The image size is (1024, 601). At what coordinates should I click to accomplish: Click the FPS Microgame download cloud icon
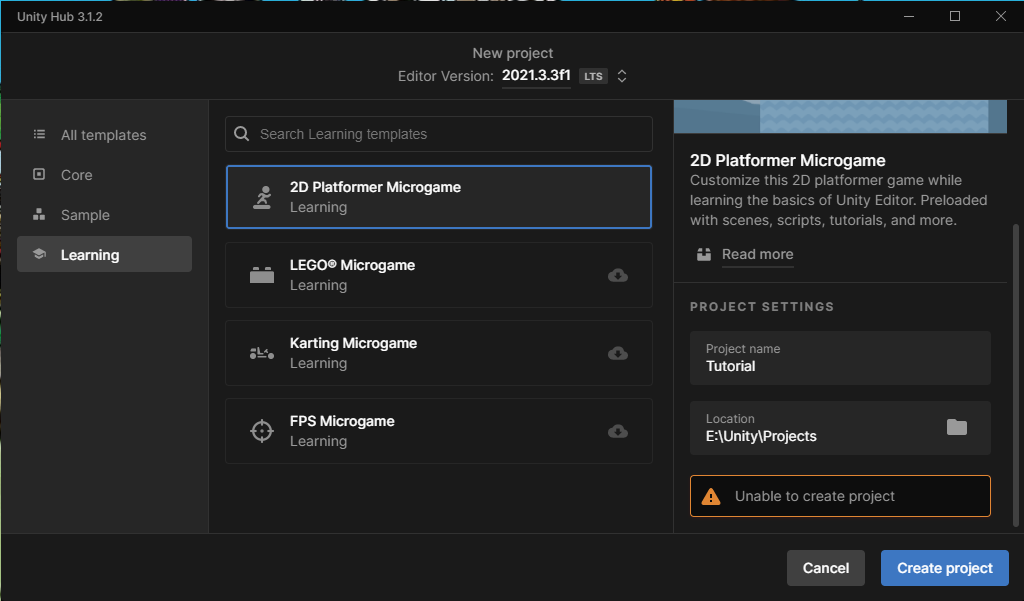618,431
